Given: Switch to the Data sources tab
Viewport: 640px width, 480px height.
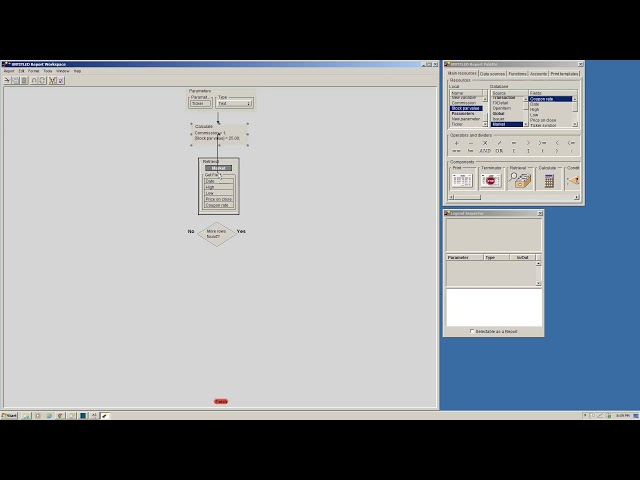Looking at the screenshot, I should (x=492, y=74).
